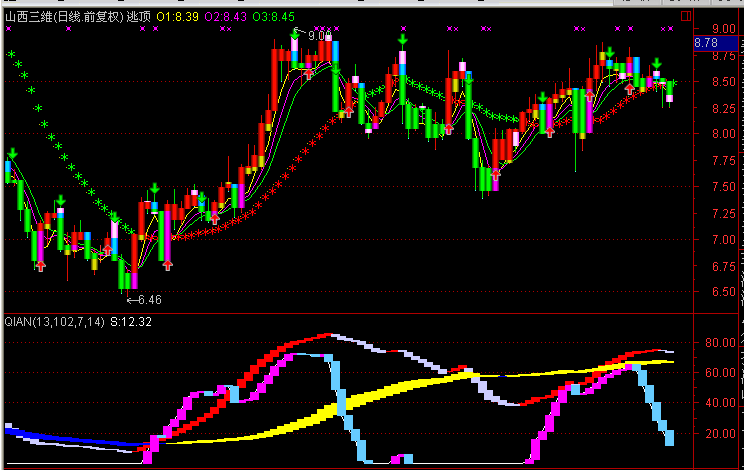Click the S:12.32 indicator value

[x=131, y=322]
